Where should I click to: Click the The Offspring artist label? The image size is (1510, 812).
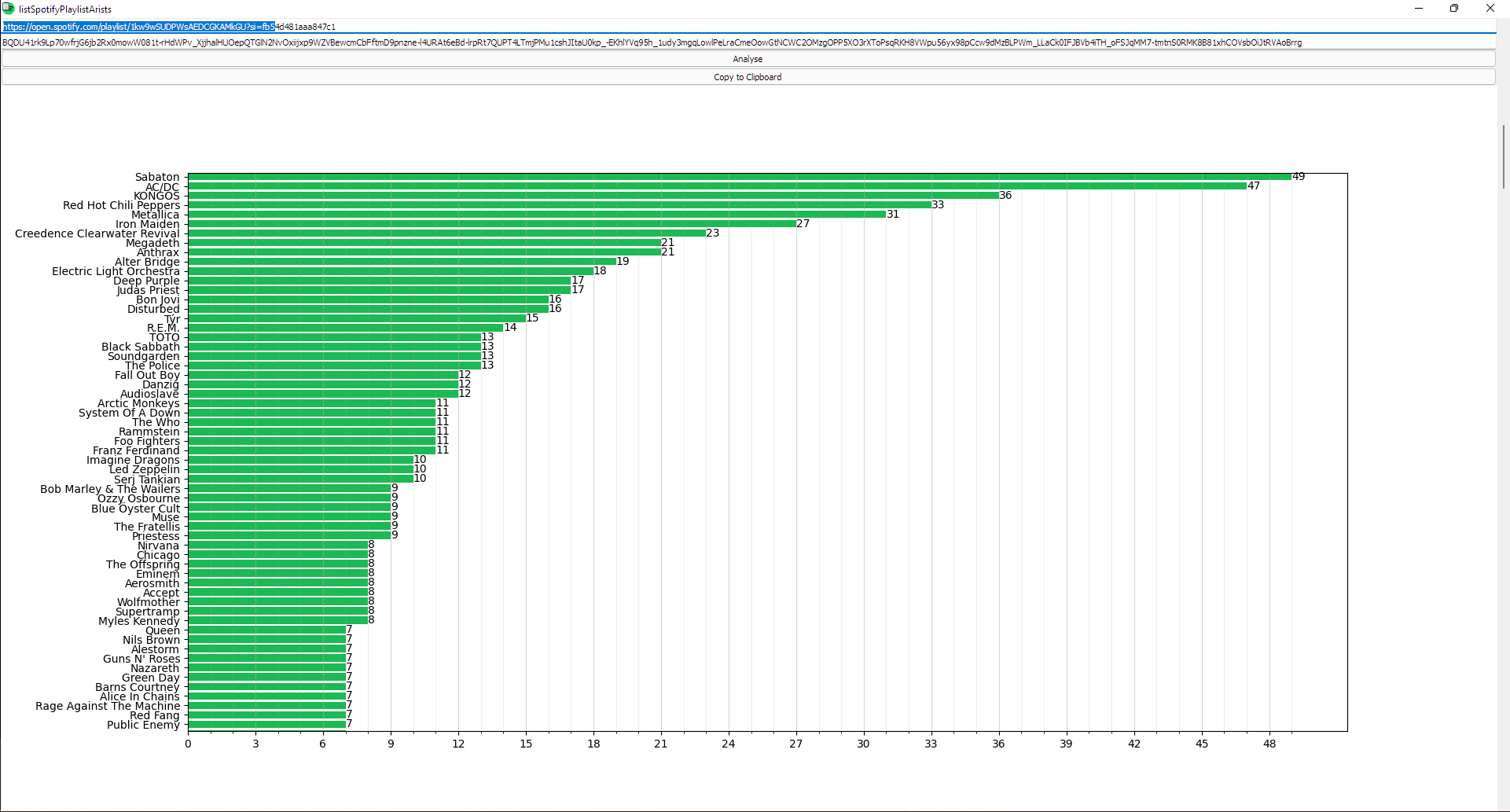[143, 564]
